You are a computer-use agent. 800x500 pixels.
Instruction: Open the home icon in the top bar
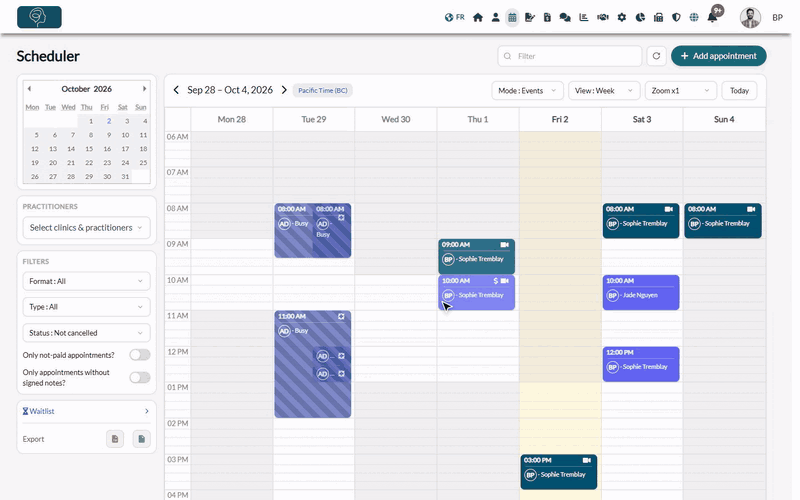[x=478, y=17]
